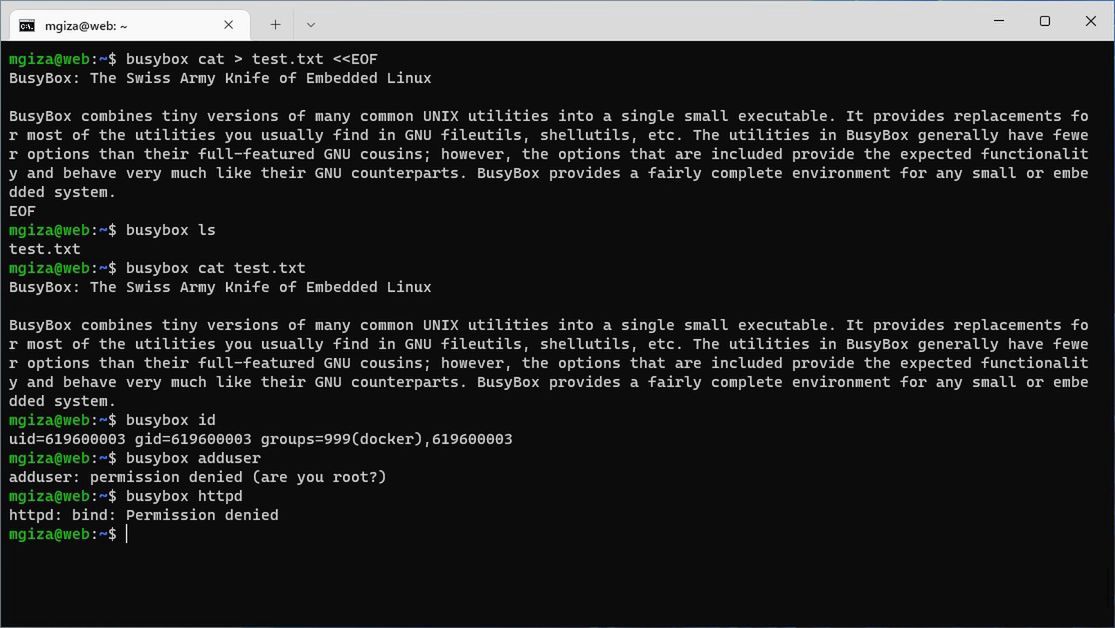Click the 'busybox id' command text
The height and width of the screenshot is (628, 1115).
coord(170,420)
